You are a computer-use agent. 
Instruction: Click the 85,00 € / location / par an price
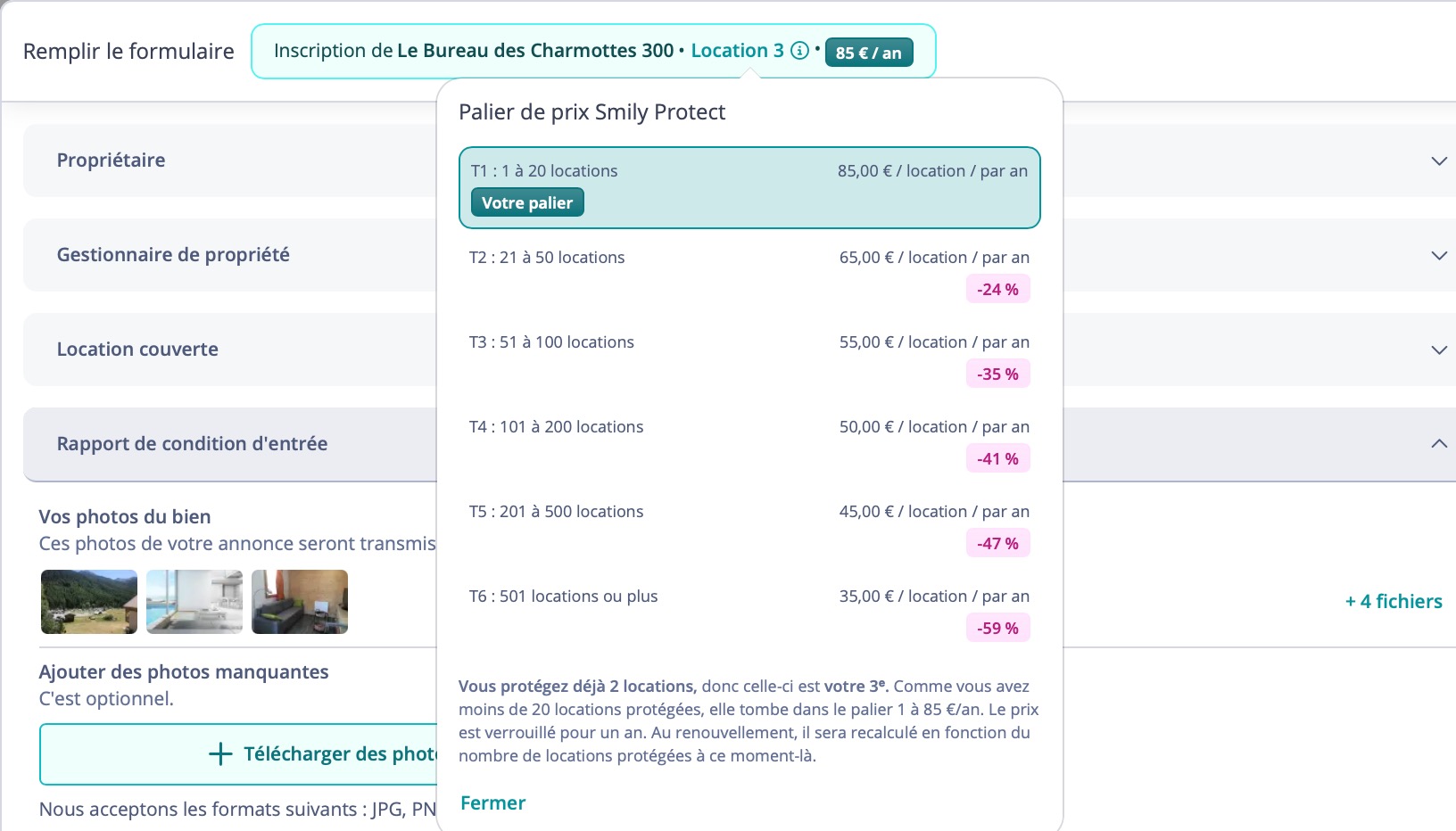pyautogui.click(x=932, y=171)
